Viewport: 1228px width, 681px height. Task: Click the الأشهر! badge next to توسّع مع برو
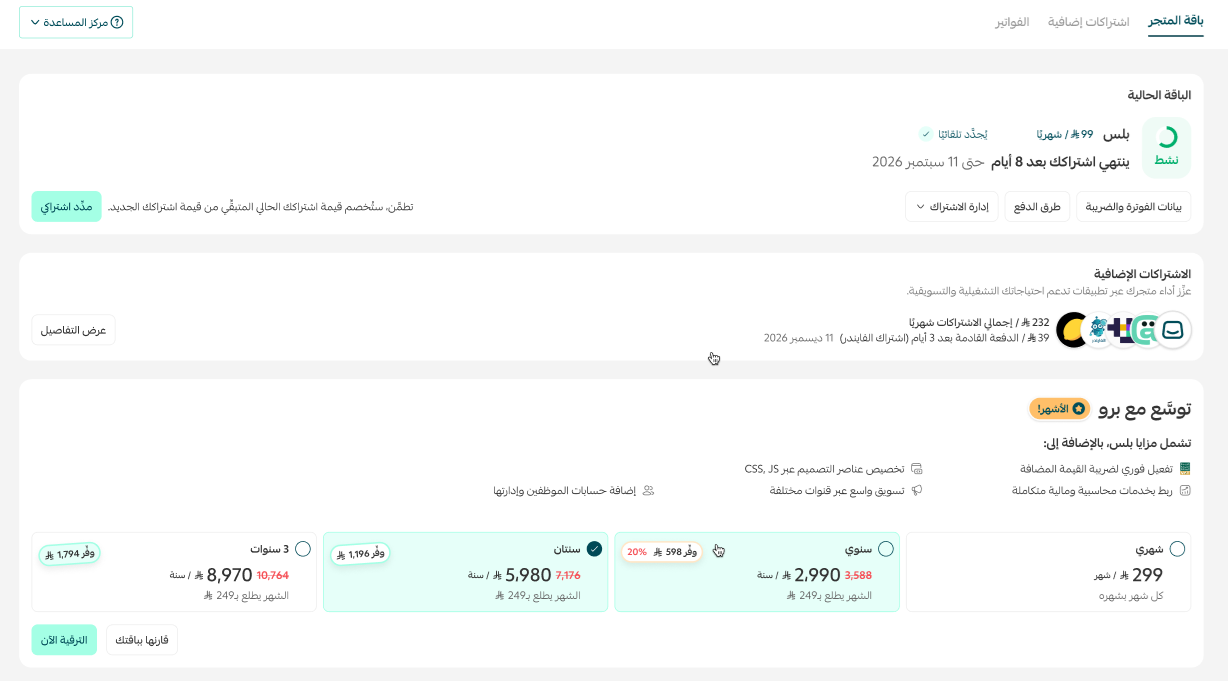click(1057, 408)
